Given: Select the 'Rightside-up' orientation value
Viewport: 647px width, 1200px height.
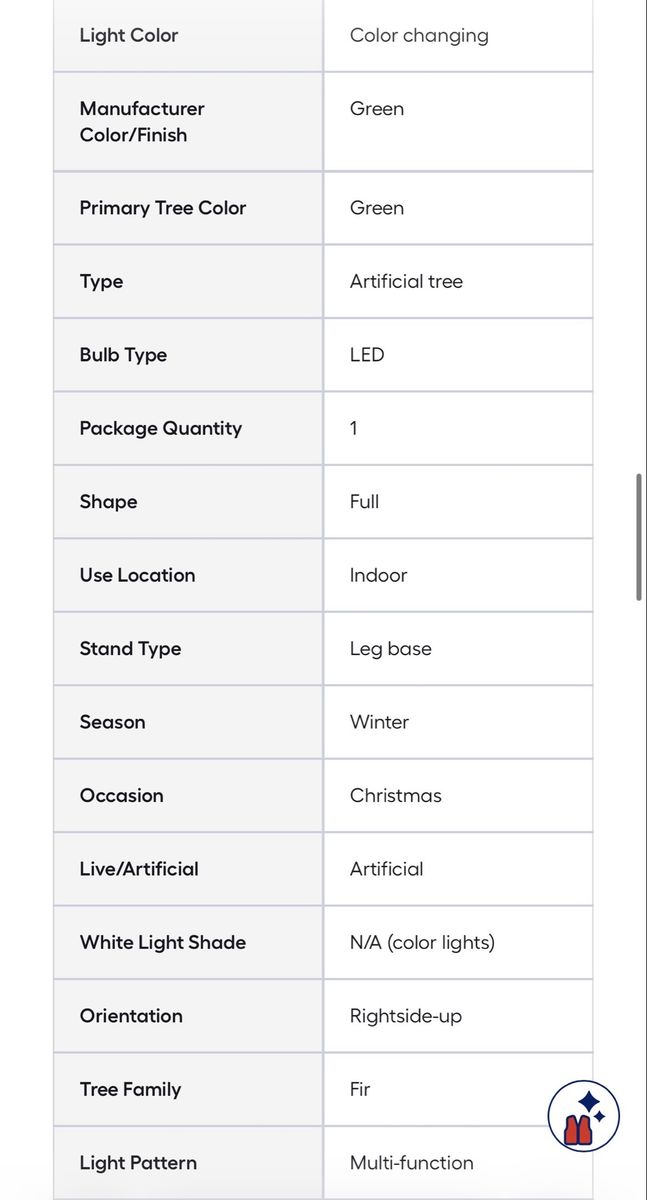Looking at the screenshot, I should [405, 1016].
